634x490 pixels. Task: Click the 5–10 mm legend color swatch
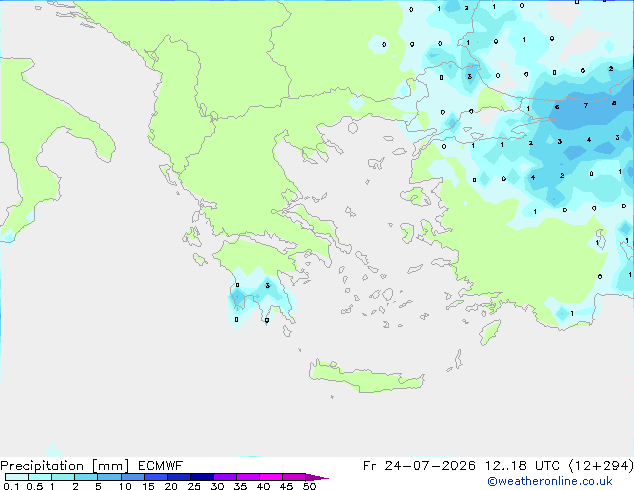point(109,477)
